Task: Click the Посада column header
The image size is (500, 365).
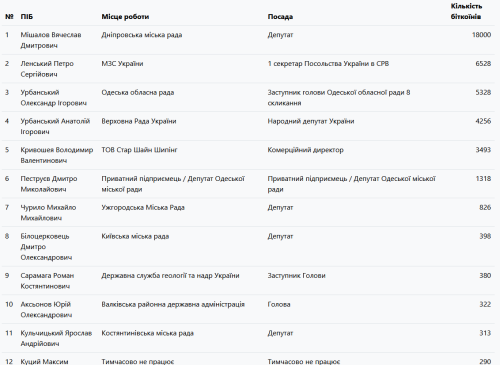Action: pos(280,17)
